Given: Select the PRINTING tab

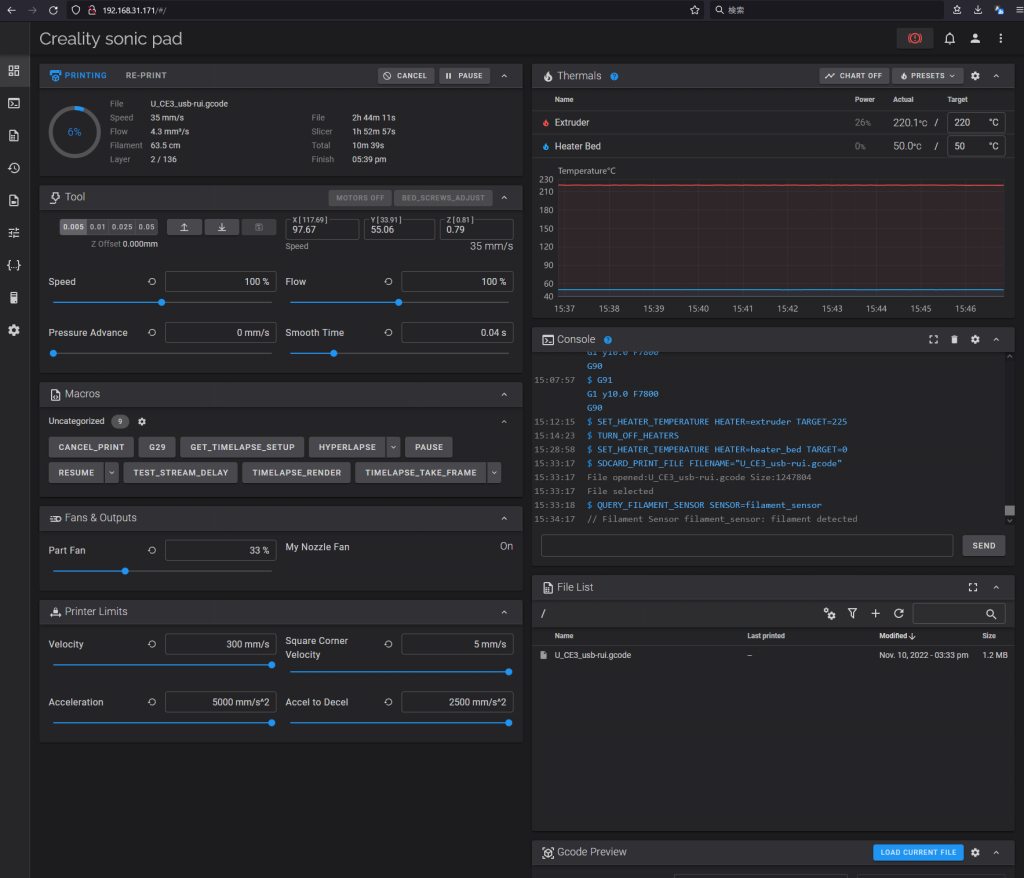Looking at the screenshot, I should tap(78, 76).
